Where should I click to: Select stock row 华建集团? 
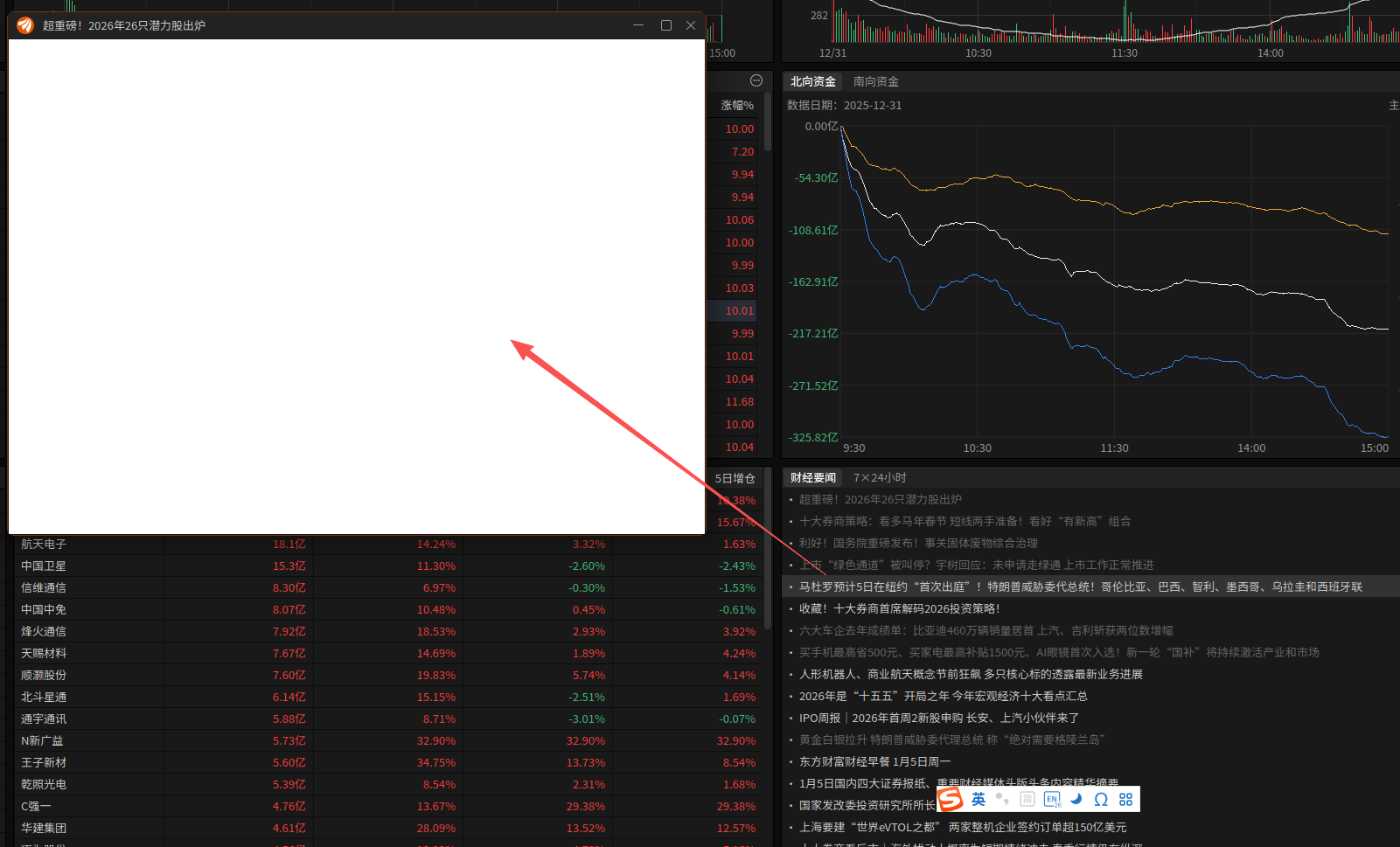388,828
